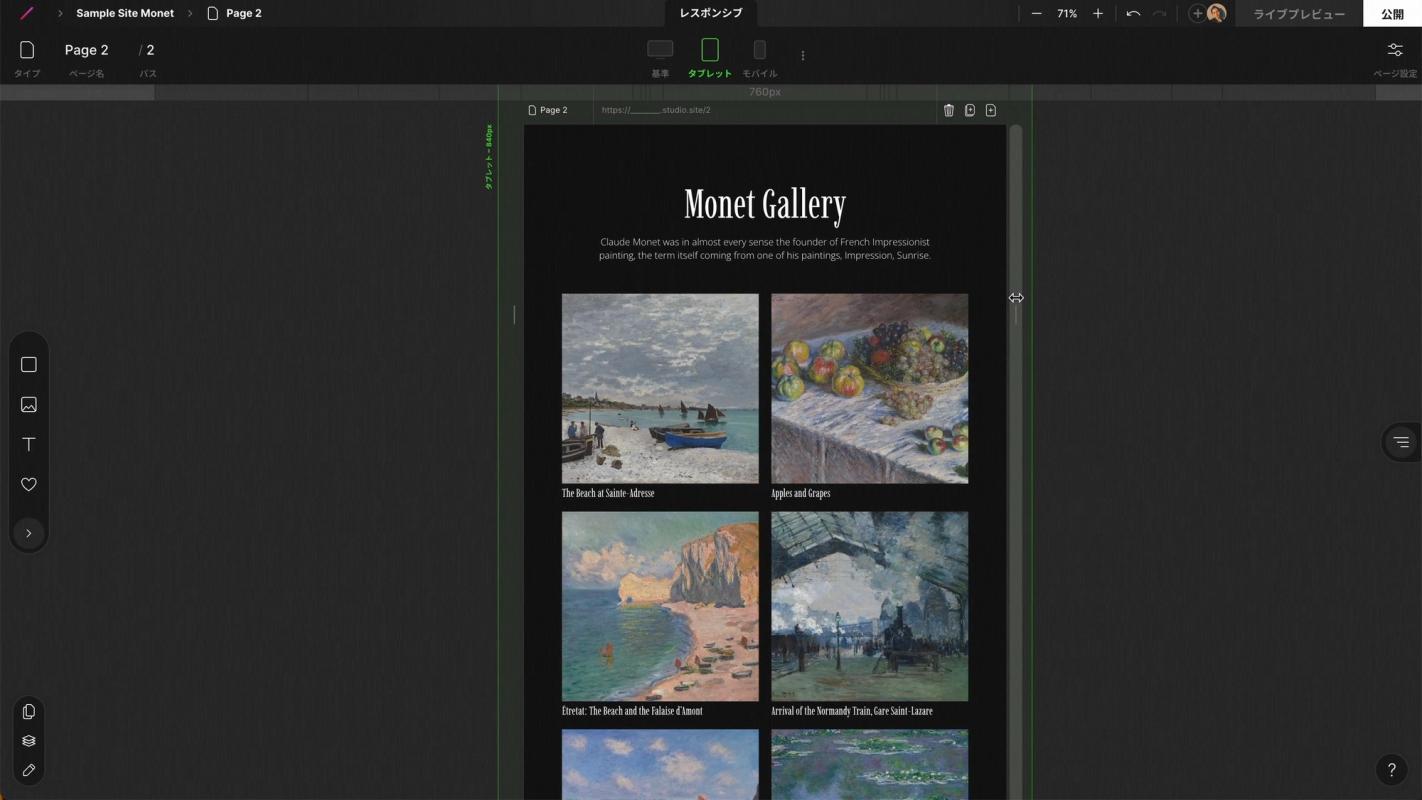
Task: Click the Sample Site Monet breadcrumb
Action: [125, 13]
